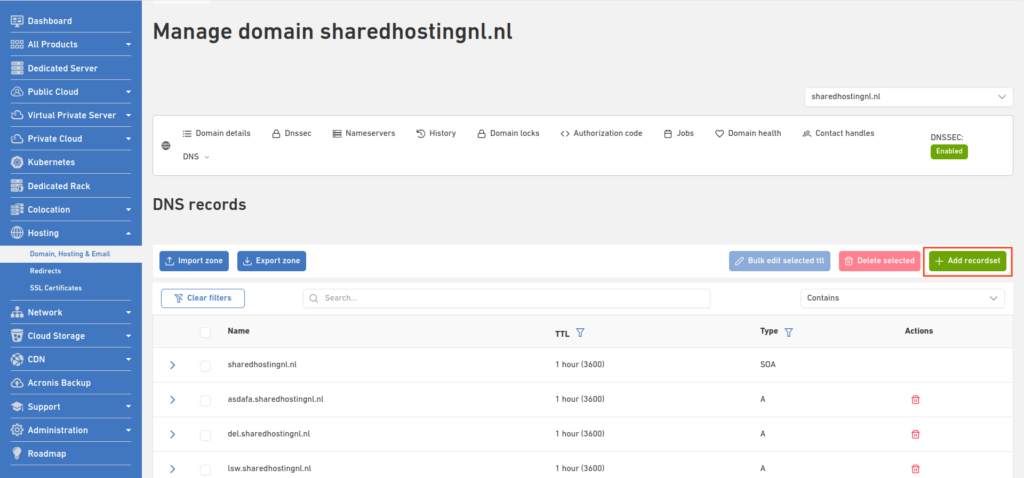Expand the del.sharedhostingnl.nl record row

pyautogui.click(x=172, y=434)
